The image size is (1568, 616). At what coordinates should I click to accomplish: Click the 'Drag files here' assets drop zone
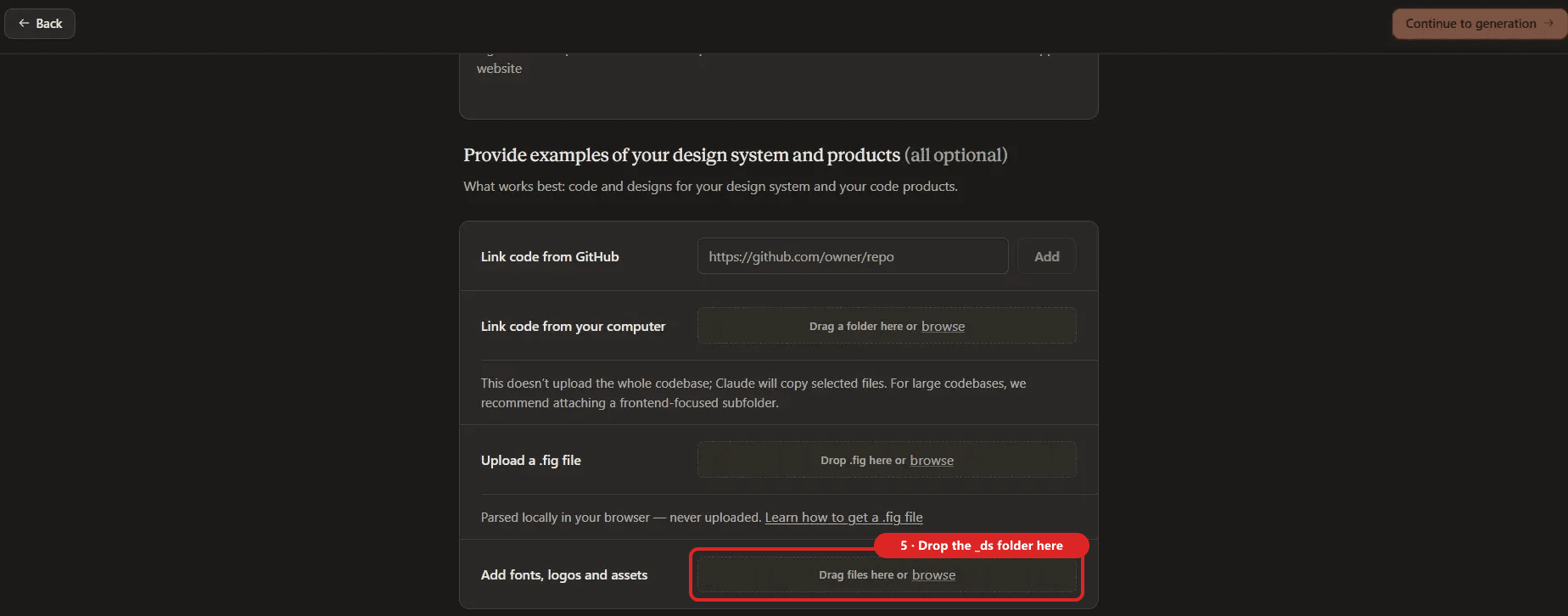coord(887,574)
